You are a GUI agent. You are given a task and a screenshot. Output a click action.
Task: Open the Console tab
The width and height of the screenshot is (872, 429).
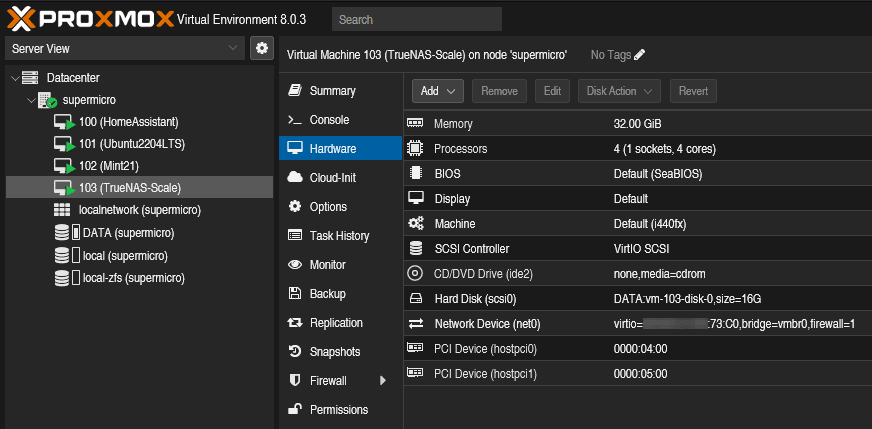pos(340,120)
